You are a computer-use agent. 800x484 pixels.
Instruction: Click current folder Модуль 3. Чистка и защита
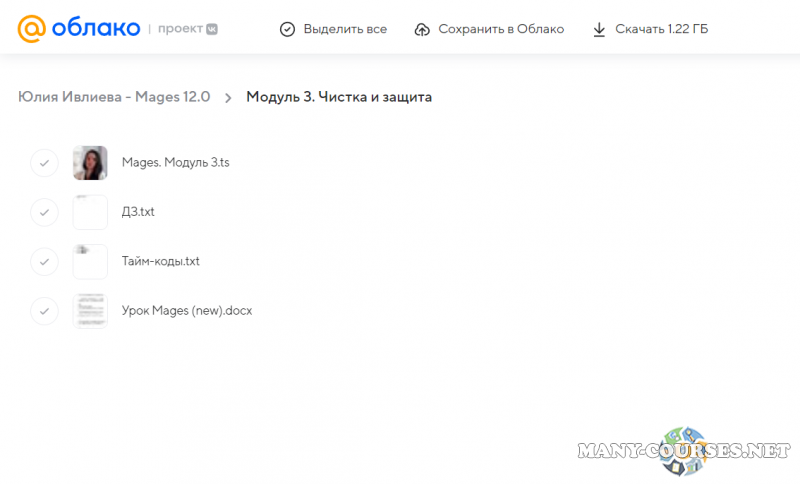pos(339,97)
